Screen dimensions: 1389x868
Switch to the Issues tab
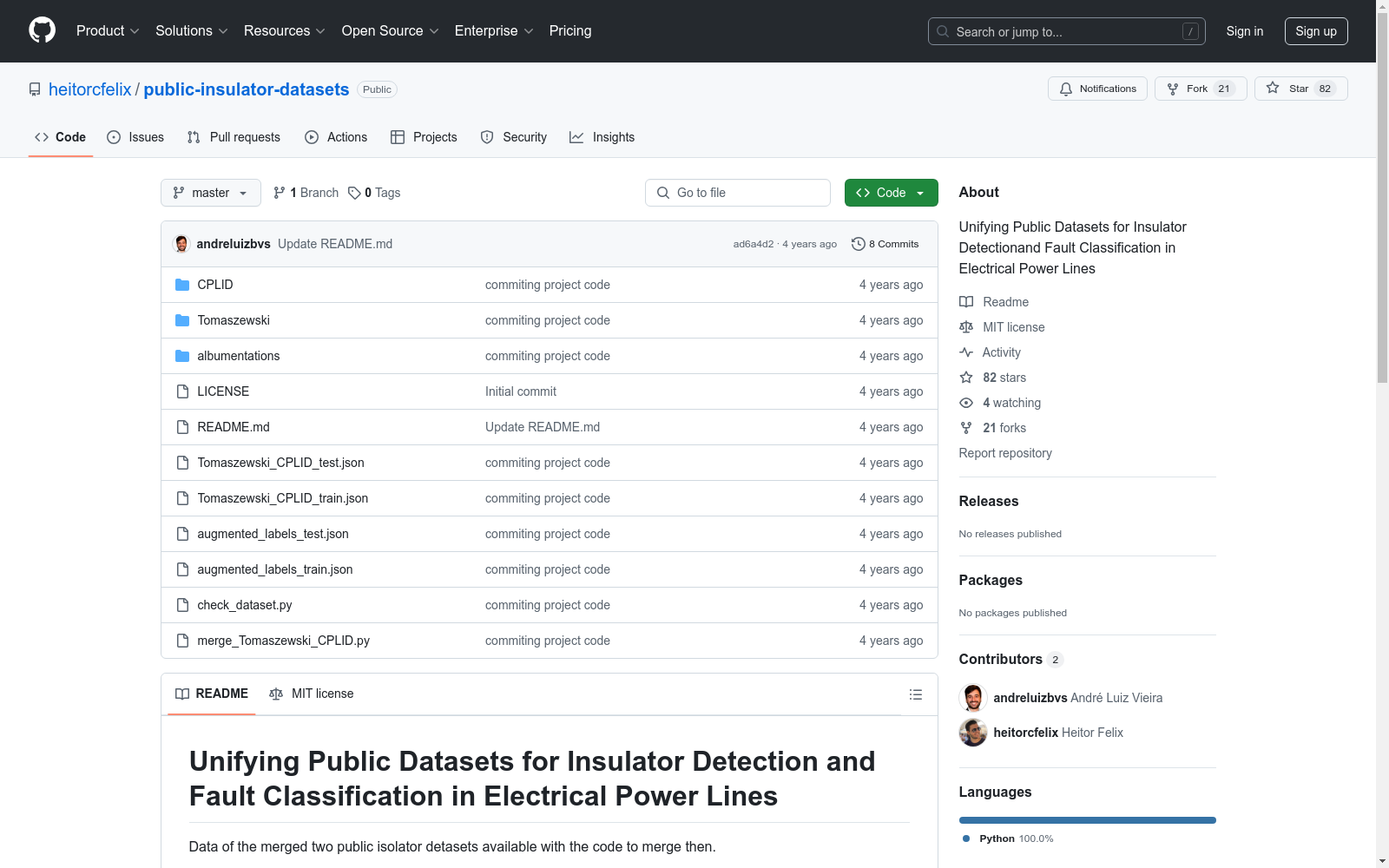[135, 137]
